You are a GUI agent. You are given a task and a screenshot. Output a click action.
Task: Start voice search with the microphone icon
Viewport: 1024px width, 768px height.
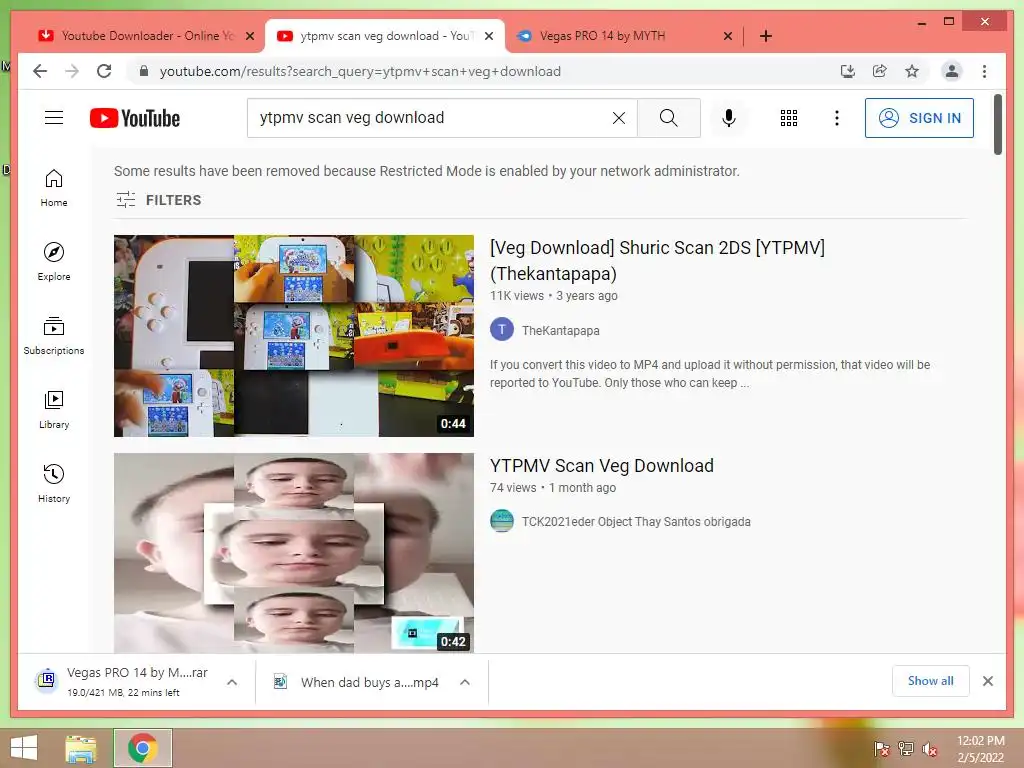[729, 118]
